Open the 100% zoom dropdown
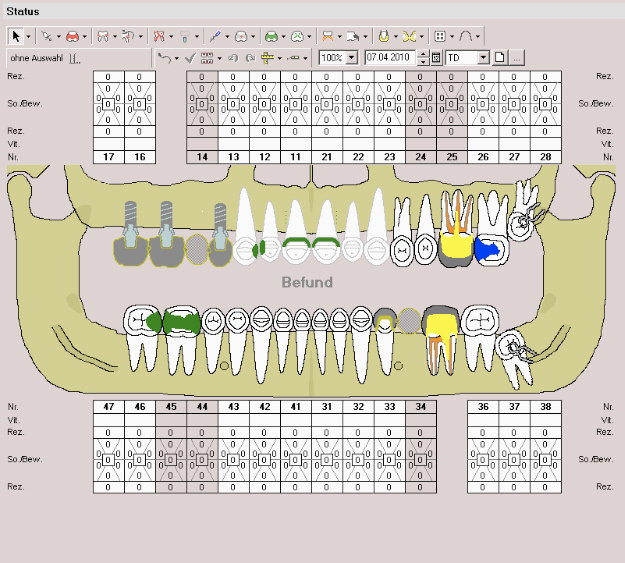The width and height of the screenshot is (625, 563). tap(351, 58)
